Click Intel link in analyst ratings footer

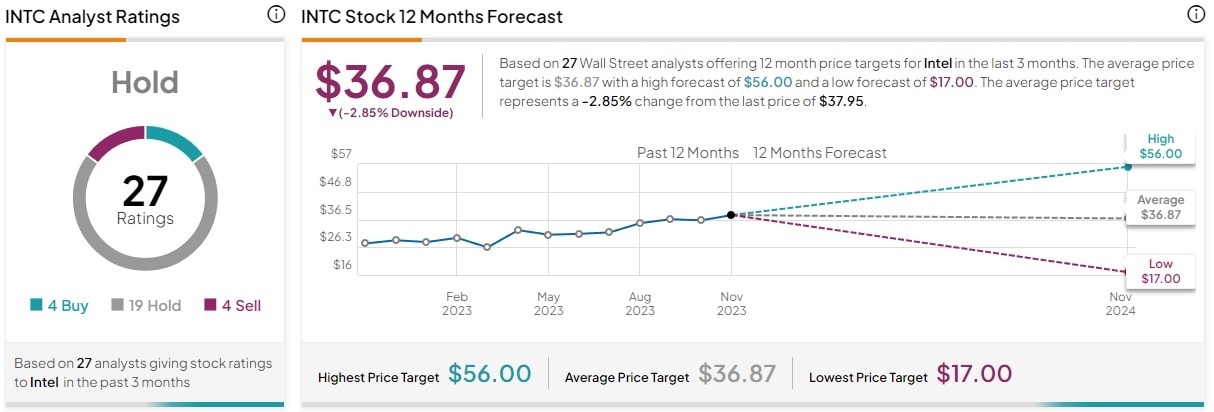(x=43, y=382)
